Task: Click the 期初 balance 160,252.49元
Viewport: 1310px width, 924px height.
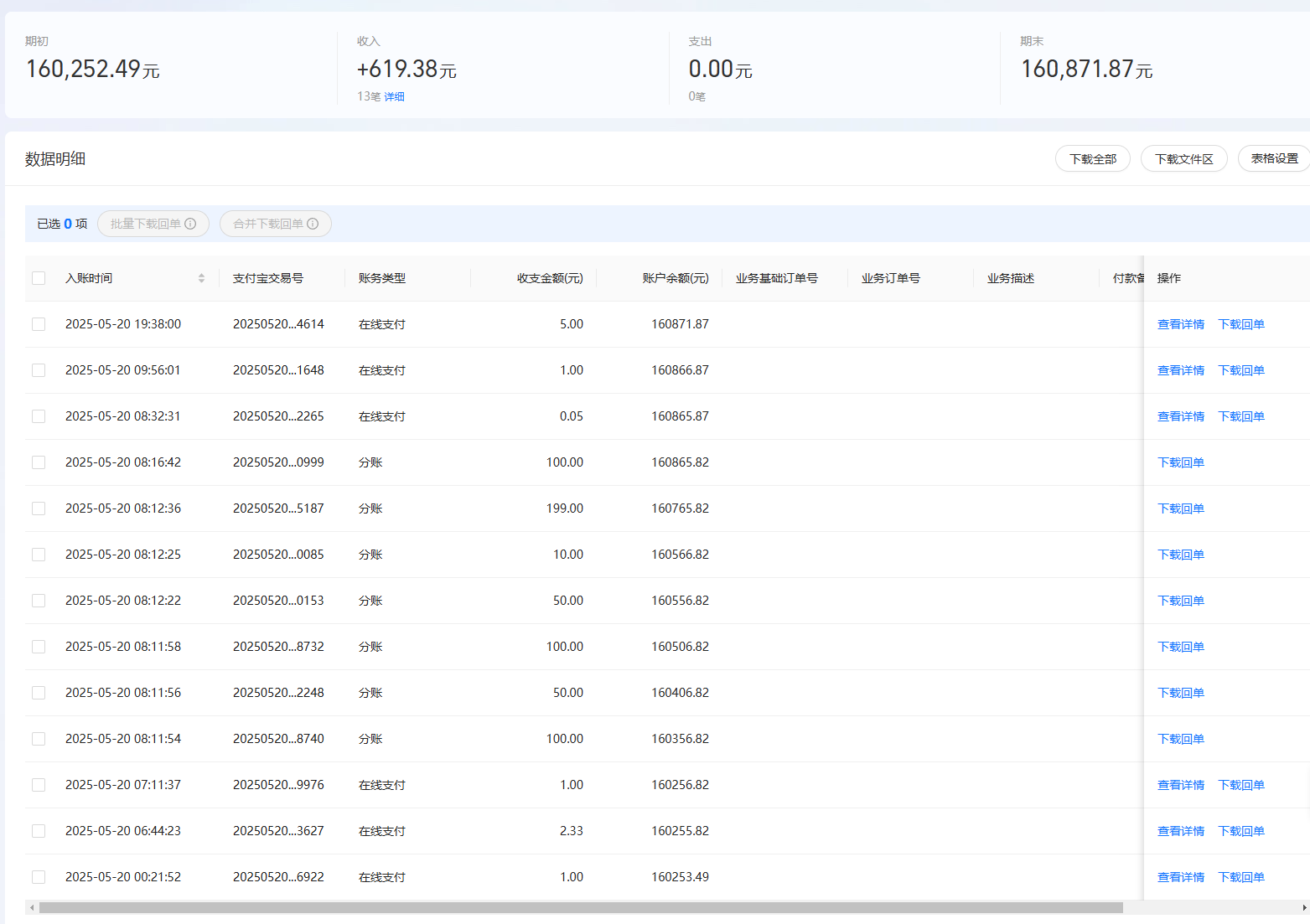Action: pos(92,70)
